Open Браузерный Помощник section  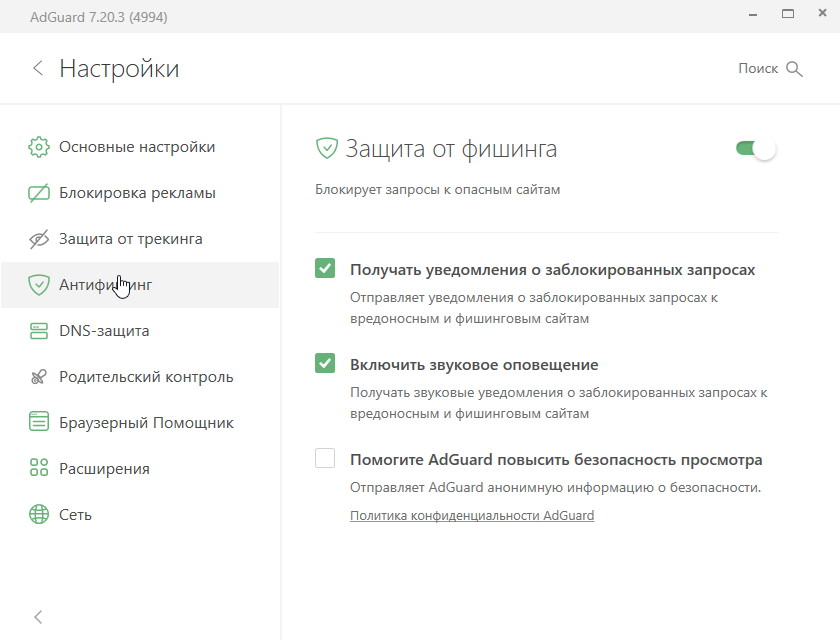coord(140,423)
